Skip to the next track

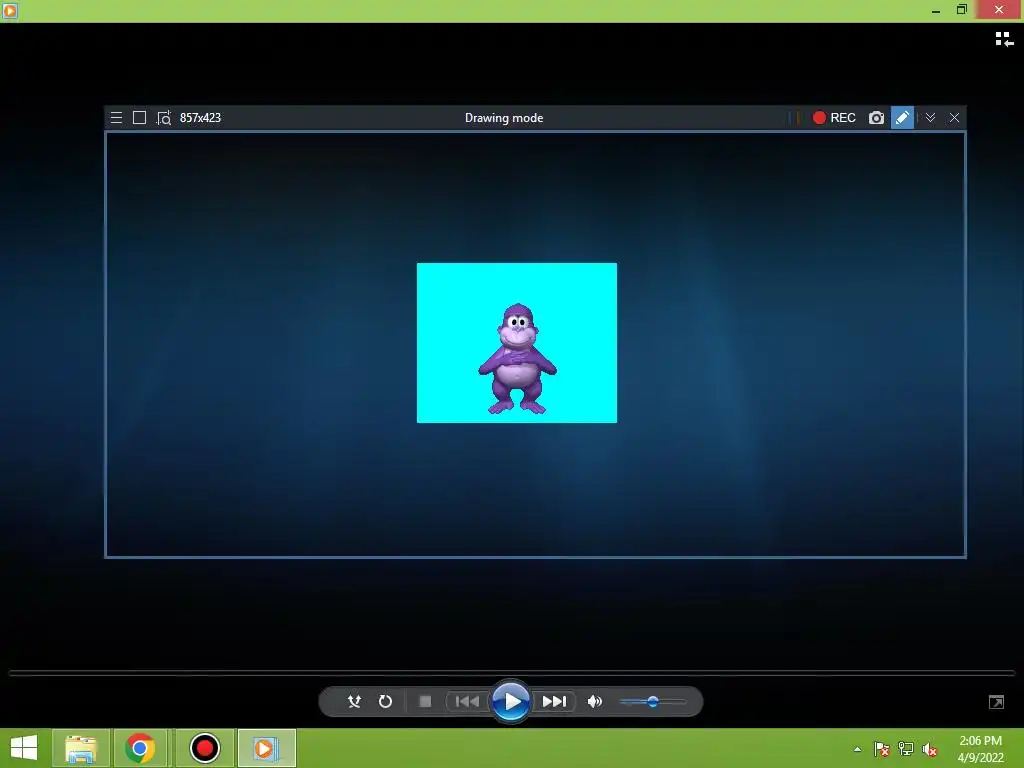[x=554, y=701]
